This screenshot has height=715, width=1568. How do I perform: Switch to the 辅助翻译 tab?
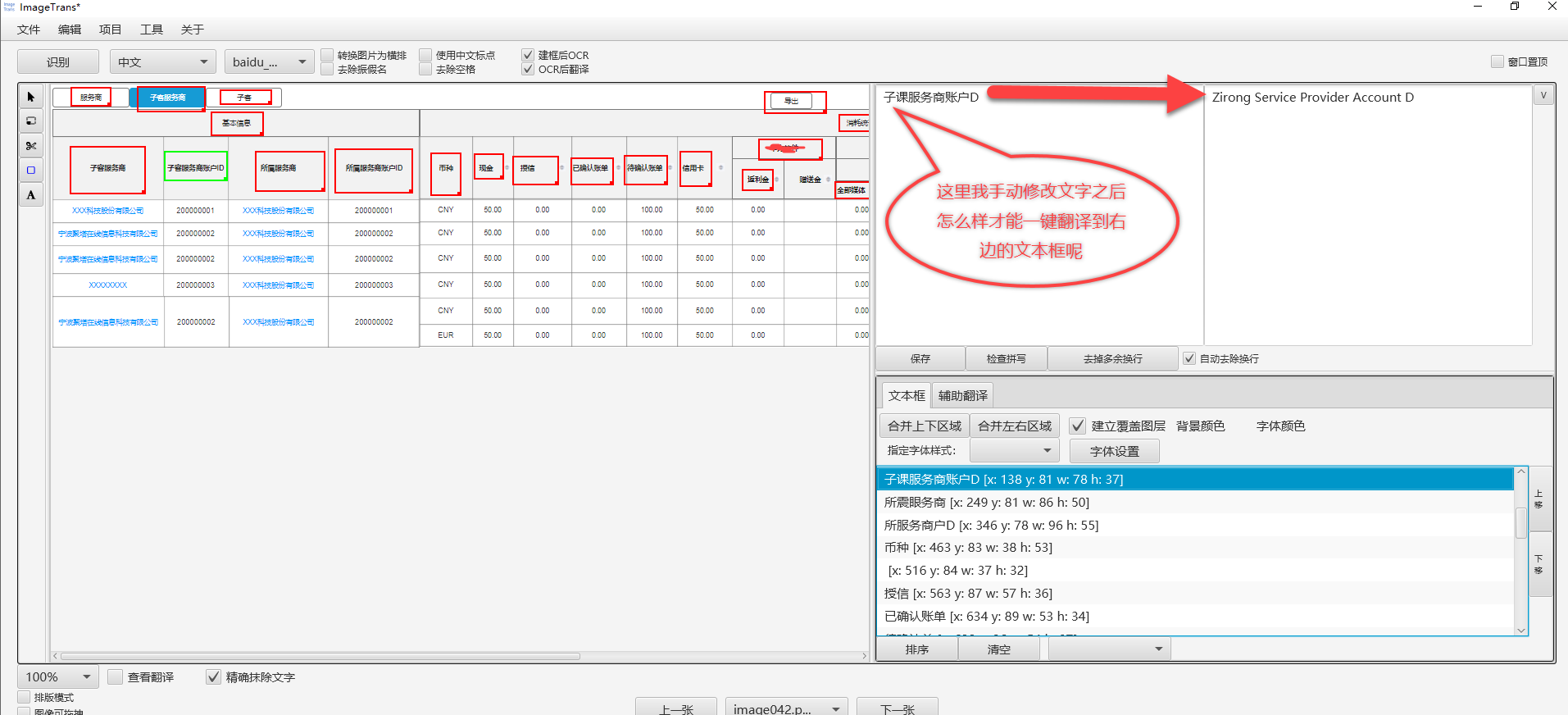pyautogui.click(x=963, y=395)
